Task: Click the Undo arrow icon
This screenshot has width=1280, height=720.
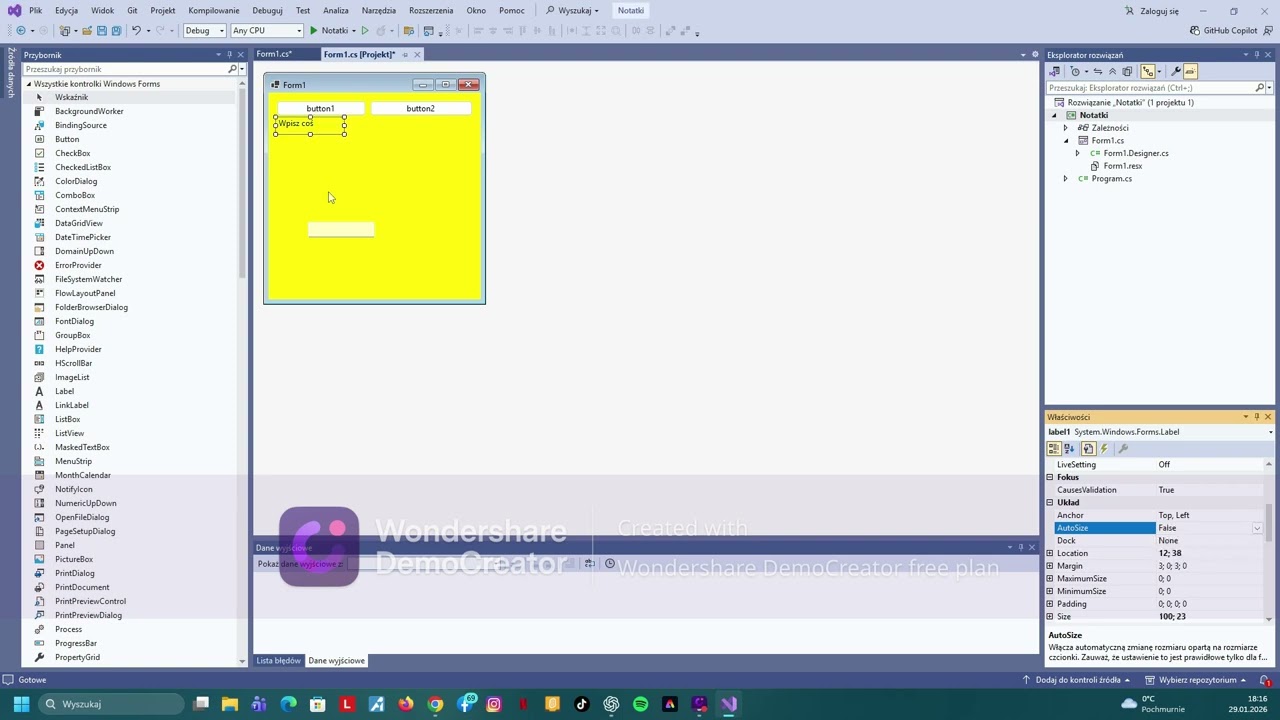Action: [x=136, y=31]
